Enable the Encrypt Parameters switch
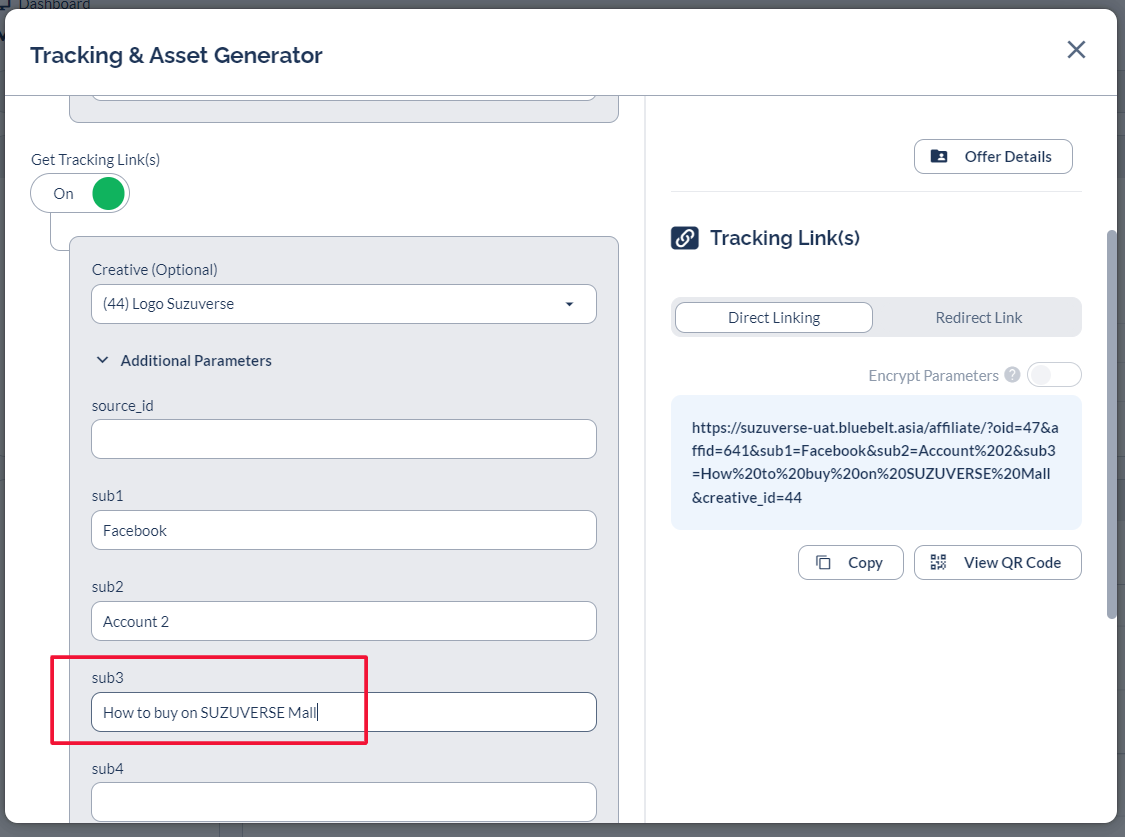This screenshot has width=1125, height=837. pyautogui.click(x=1054, y=375)
